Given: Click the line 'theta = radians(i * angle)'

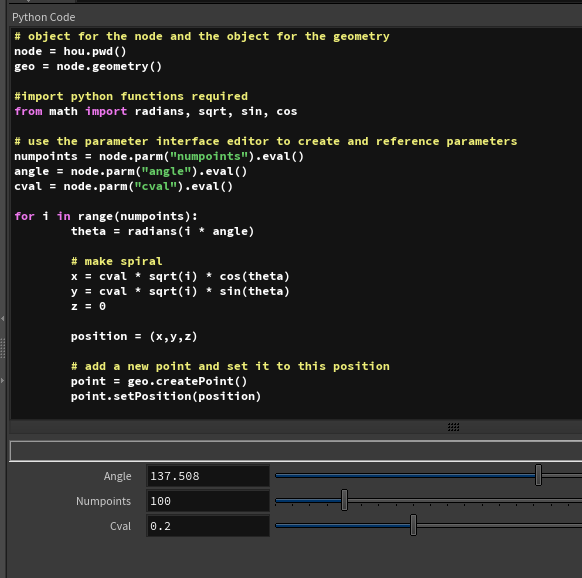Looking at the screenshot, I should point(163,231).
